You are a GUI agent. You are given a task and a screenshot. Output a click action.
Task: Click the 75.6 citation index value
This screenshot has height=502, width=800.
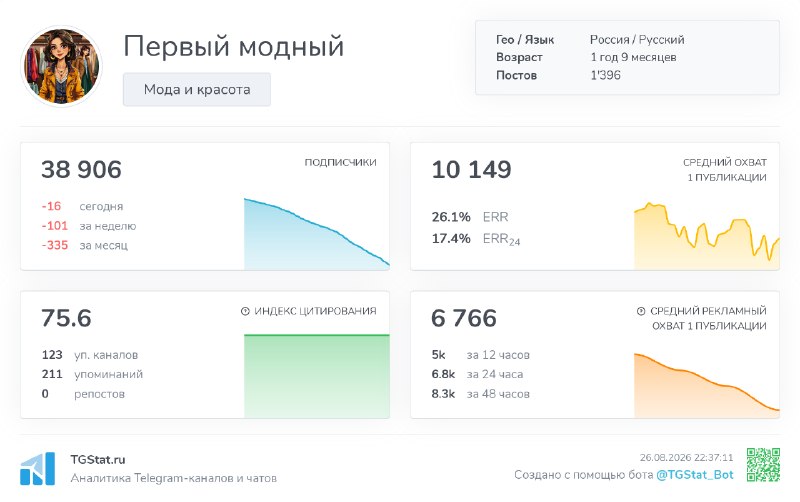pos(66,318)
